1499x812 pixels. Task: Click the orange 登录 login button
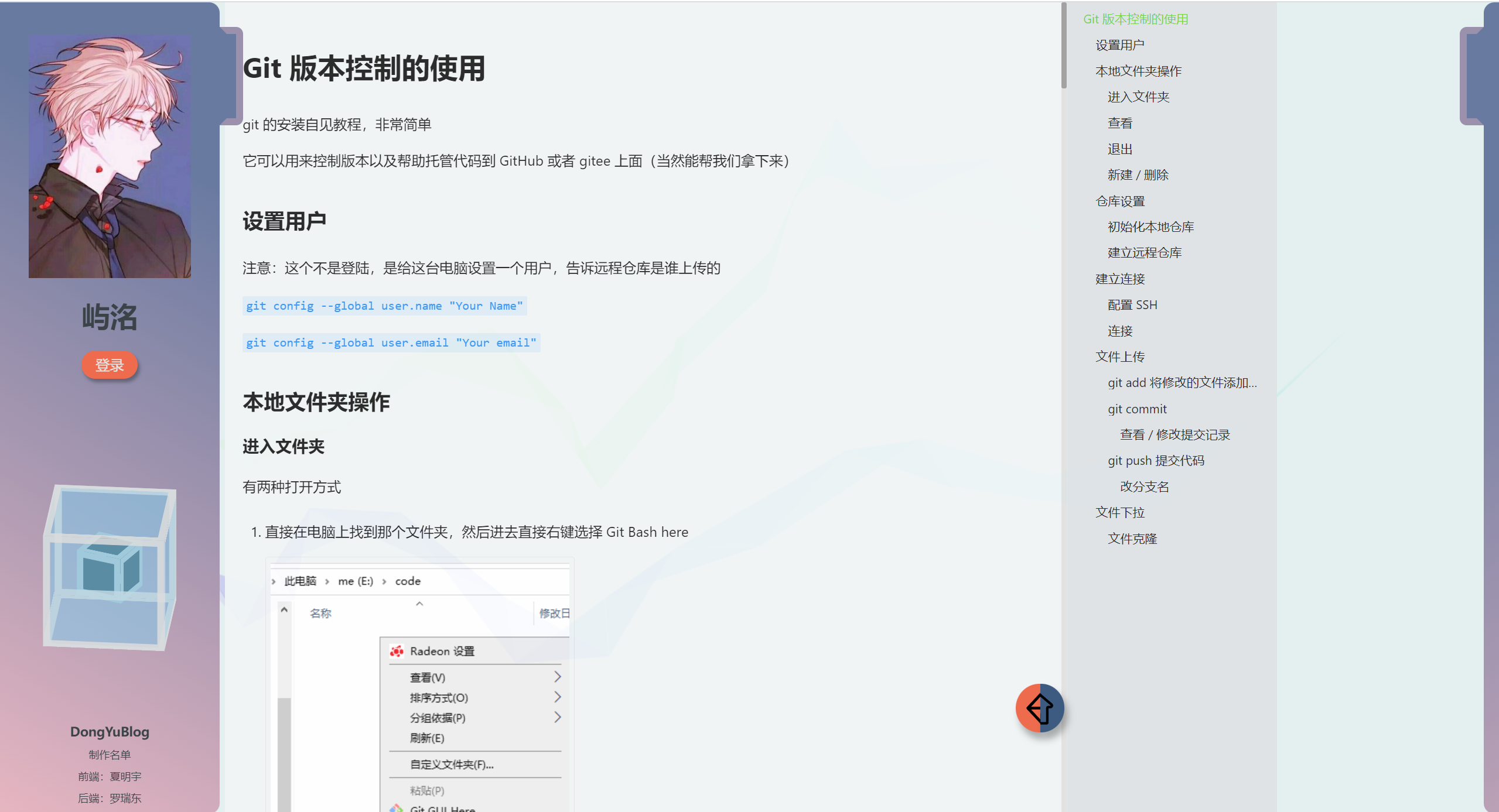point(110,365)
